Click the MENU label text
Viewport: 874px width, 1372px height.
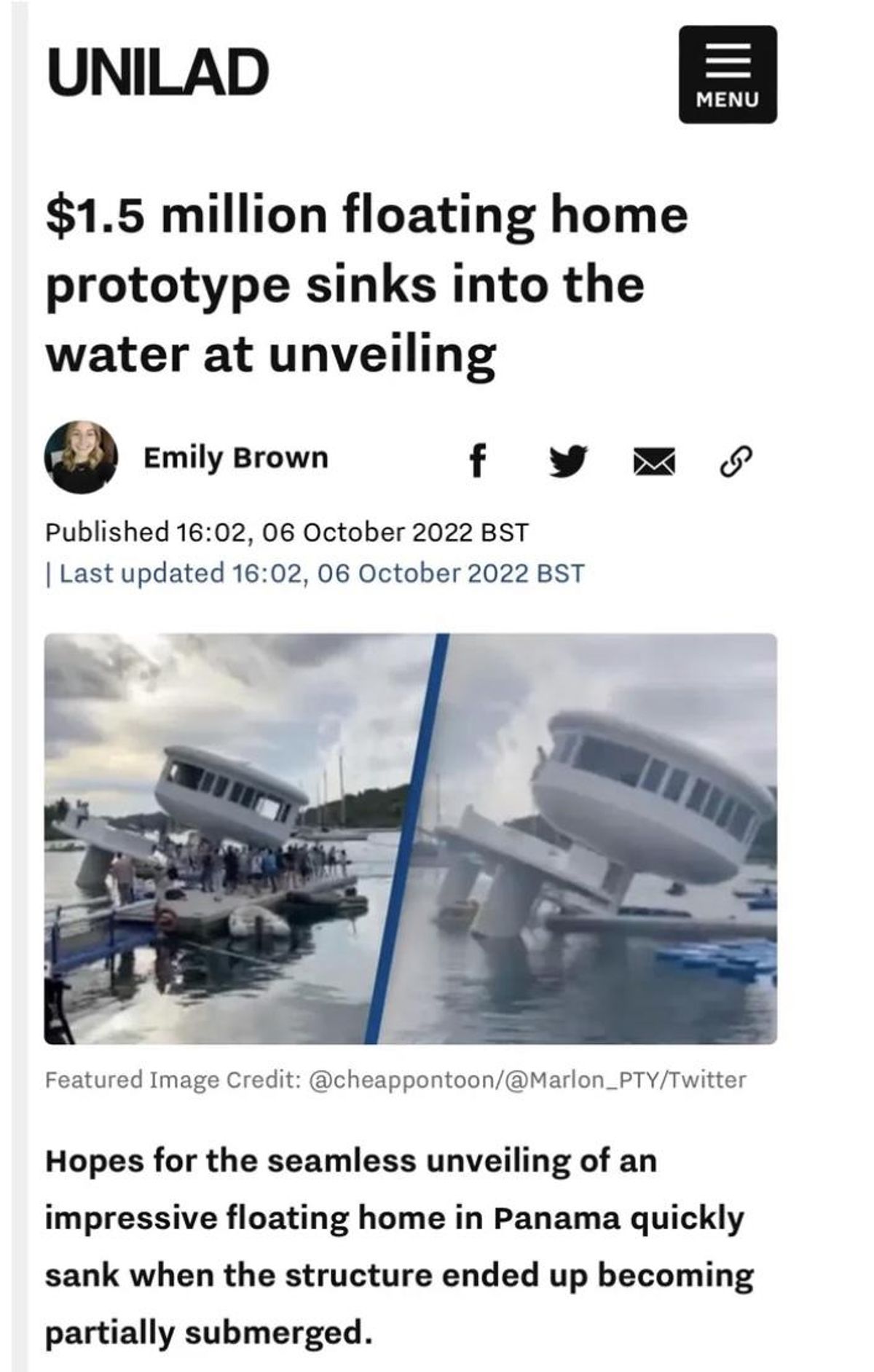pos(728,99)
